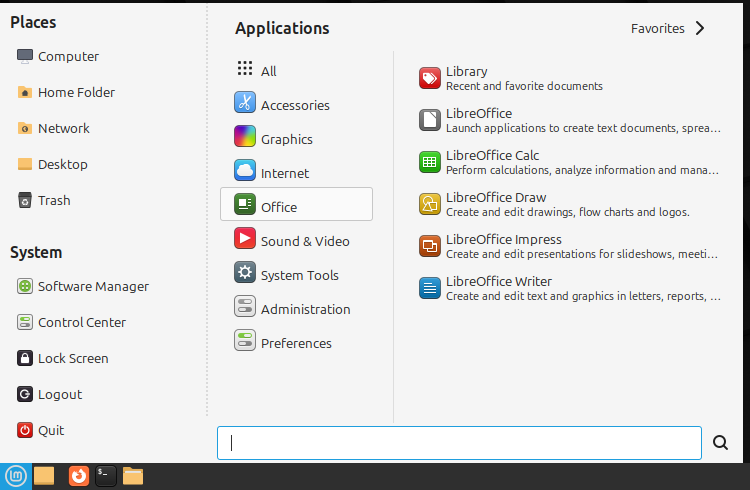Click the LibreOffice Start Center icon
The height and width of the screenshot is (490, 750).
430,120
